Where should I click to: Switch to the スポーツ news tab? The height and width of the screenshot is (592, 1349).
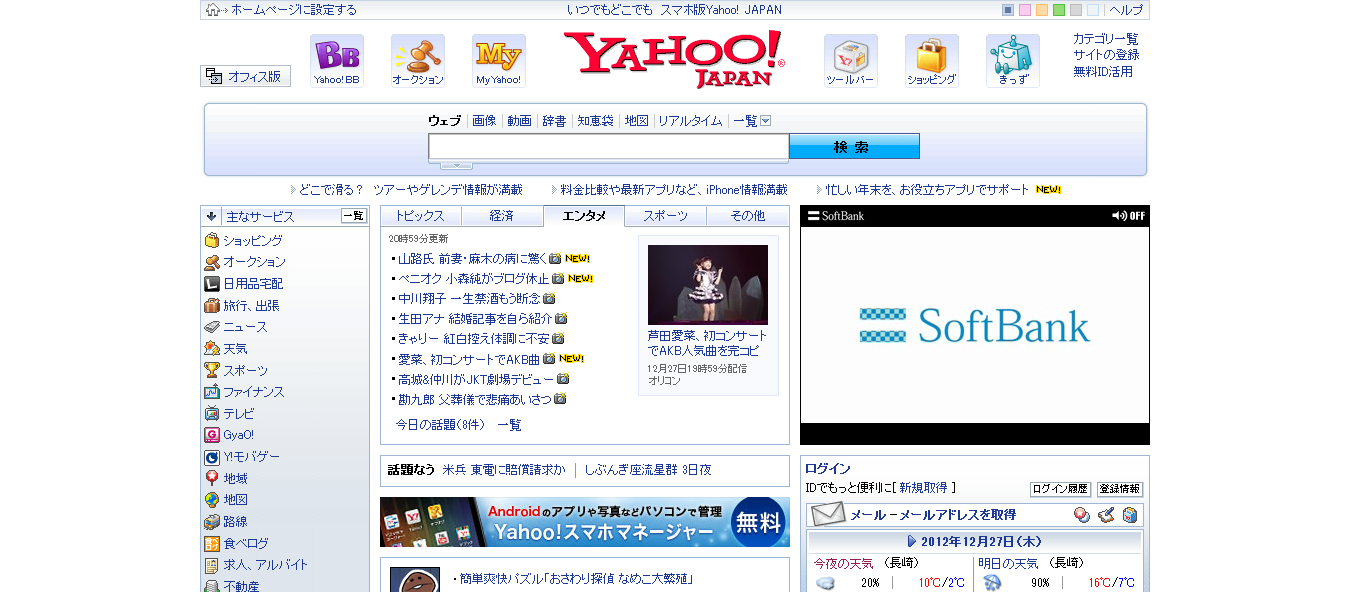tap(666, 216)
